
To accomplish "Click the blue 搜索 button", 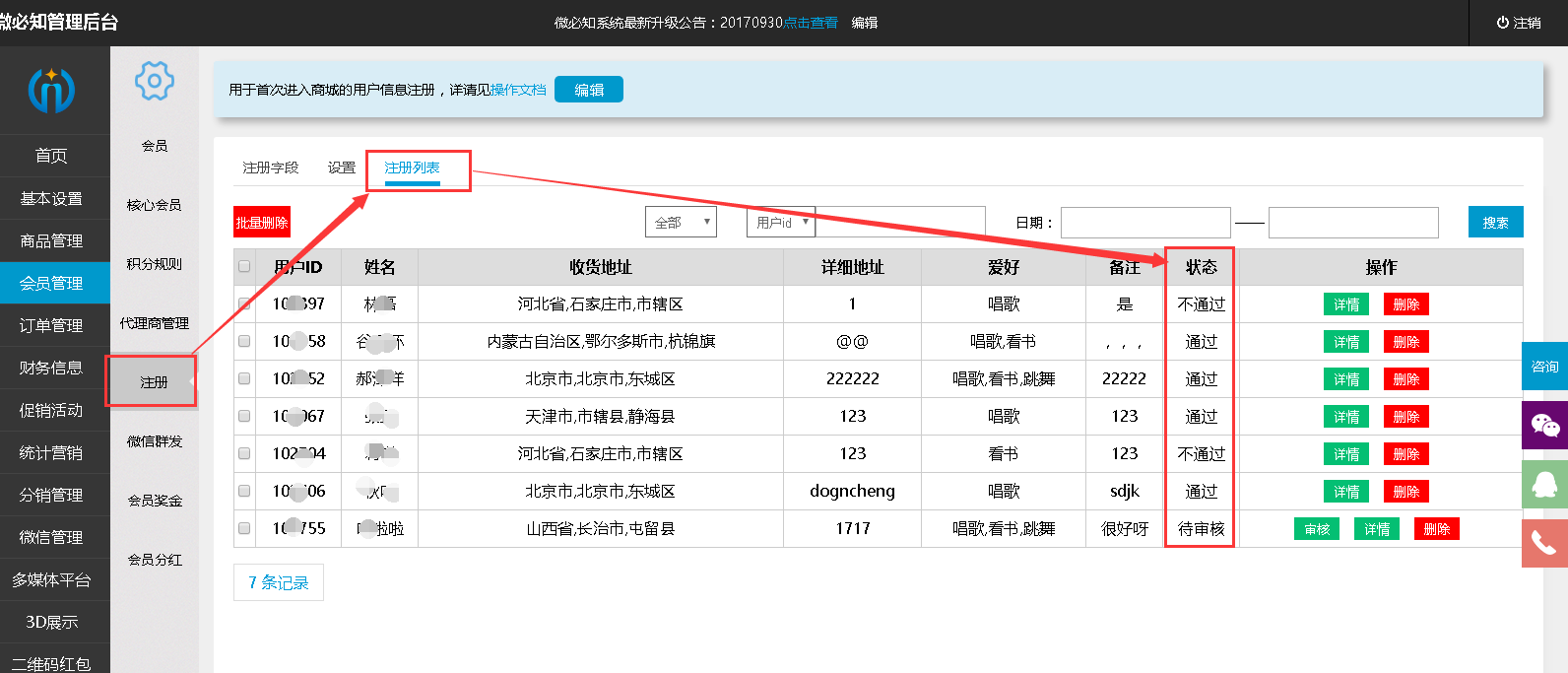I will pos(1495,223).
